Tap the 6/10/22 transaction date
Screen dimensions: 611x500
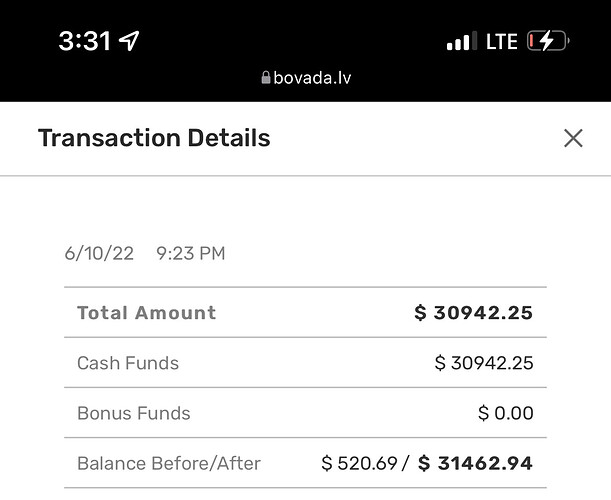(x=99, y=253)
